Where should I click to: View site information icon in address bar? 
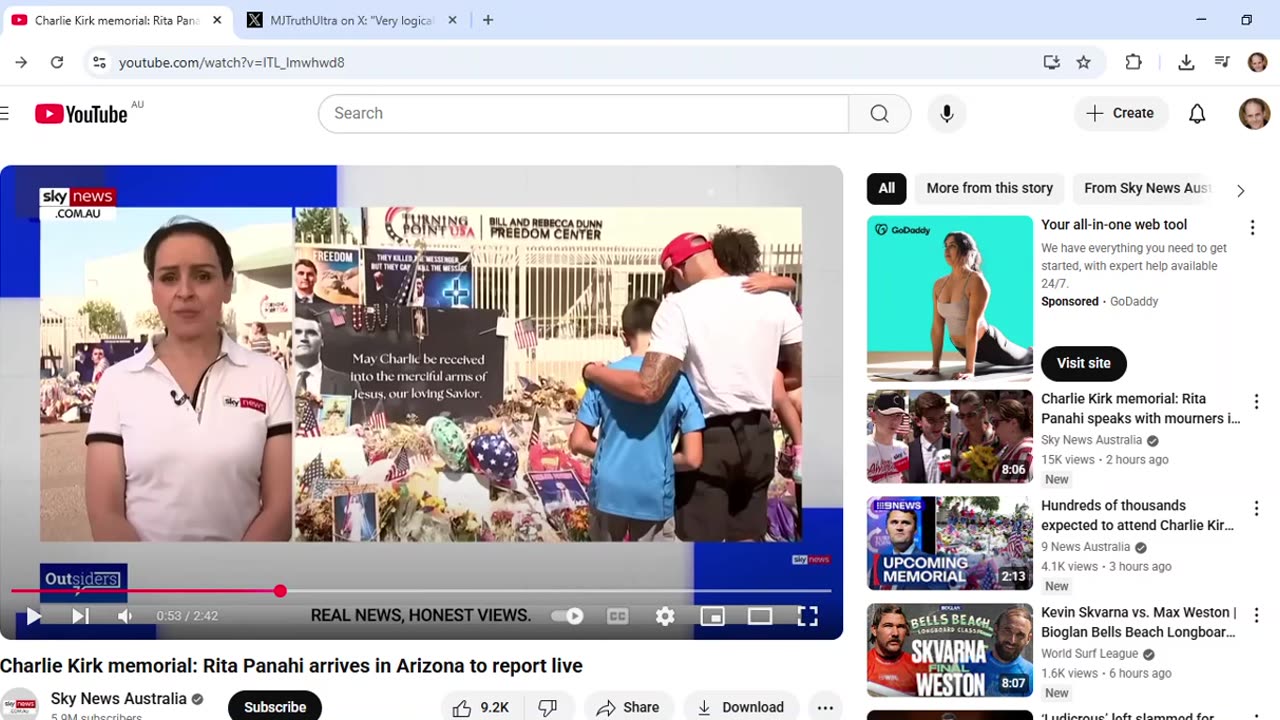click(99, 62)
